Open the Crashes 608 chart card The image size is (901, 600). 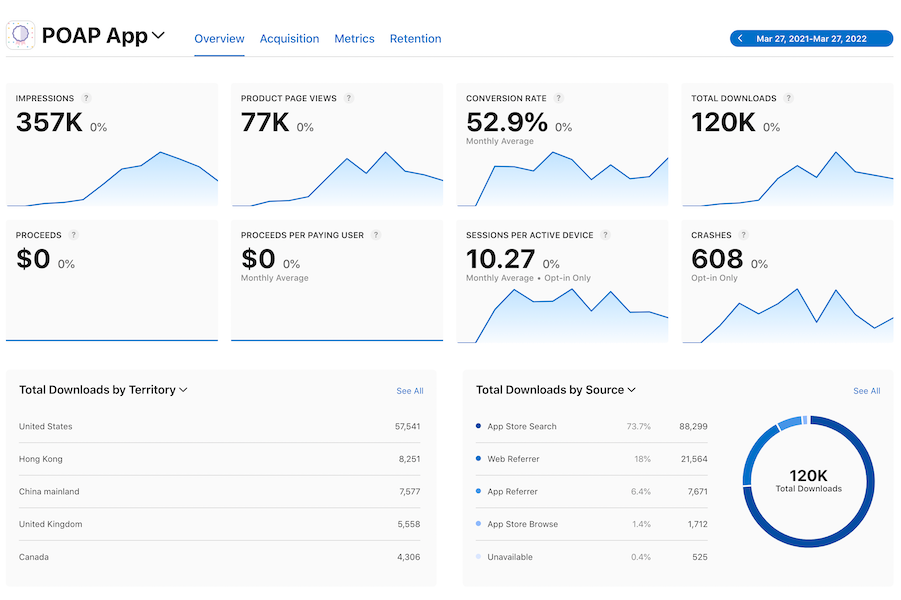pos(788,282)
